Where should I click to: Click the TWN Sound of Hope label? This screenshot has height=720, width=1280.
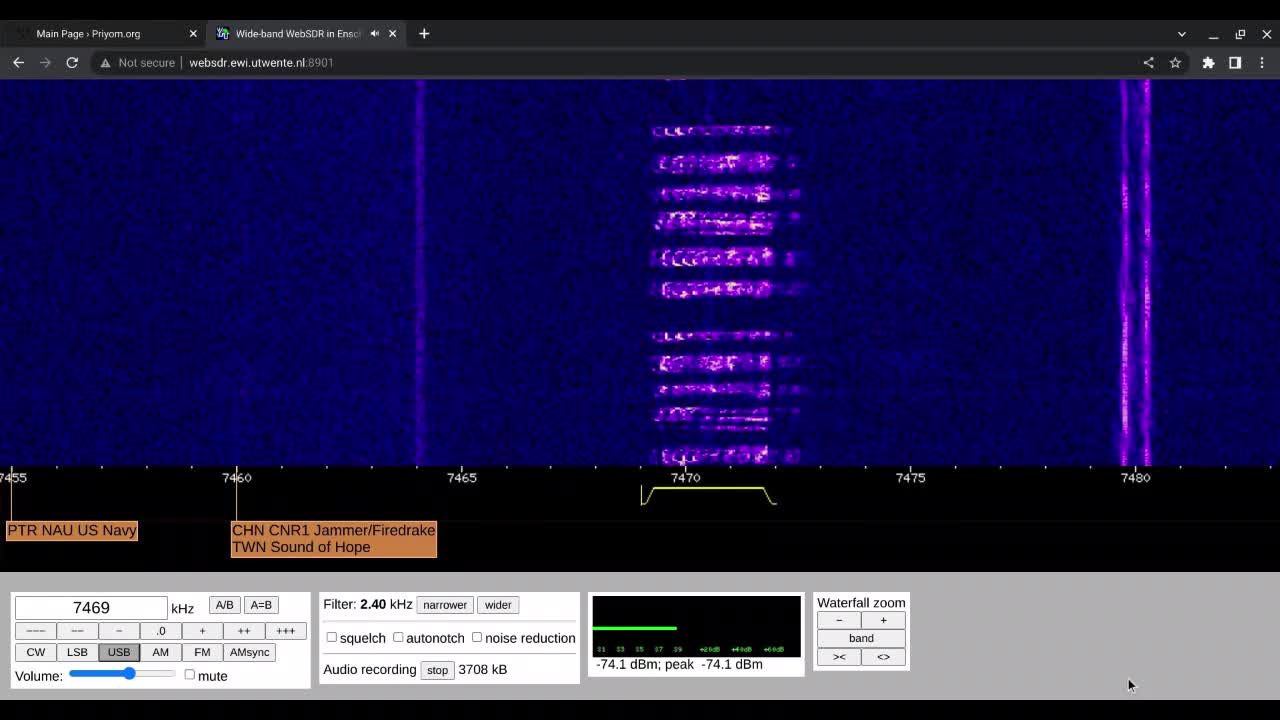[x=301, y=548]
